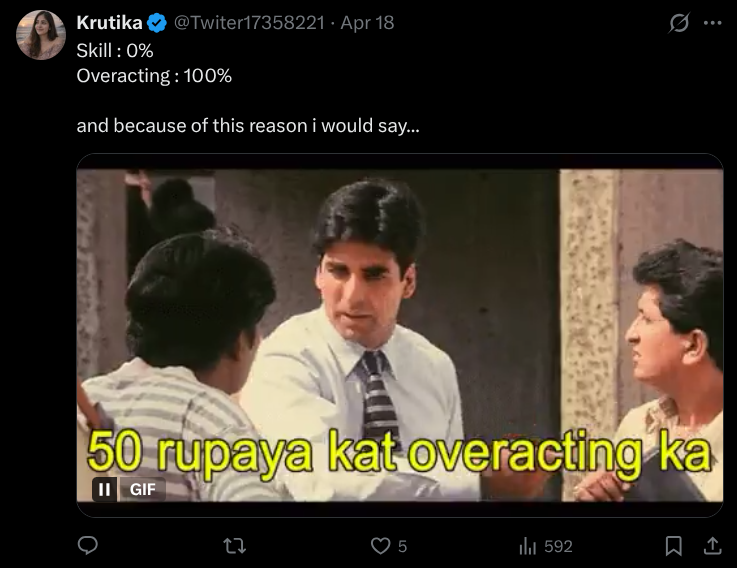The width and height of the screenshot is (737, 568).
Task: Click the Krutika display name
Action: click(x=110, y=23)
